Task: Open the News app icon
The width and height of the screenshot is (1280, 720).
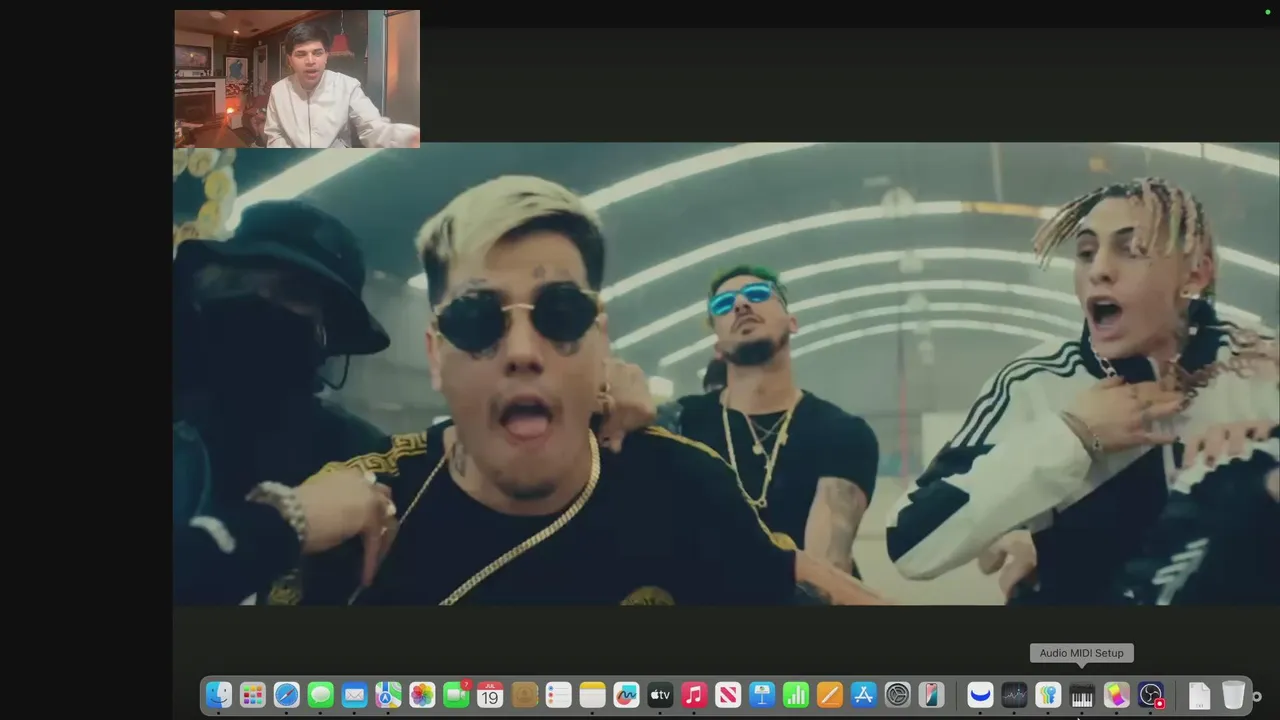Action: [728, 695]
